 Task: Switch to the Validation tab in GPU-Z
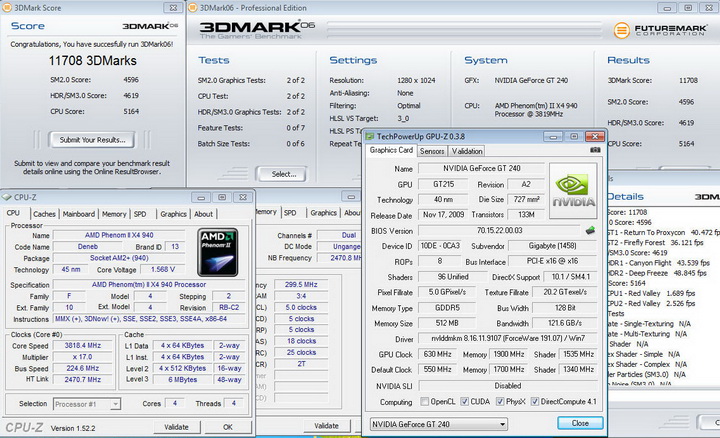coord(467,151)
